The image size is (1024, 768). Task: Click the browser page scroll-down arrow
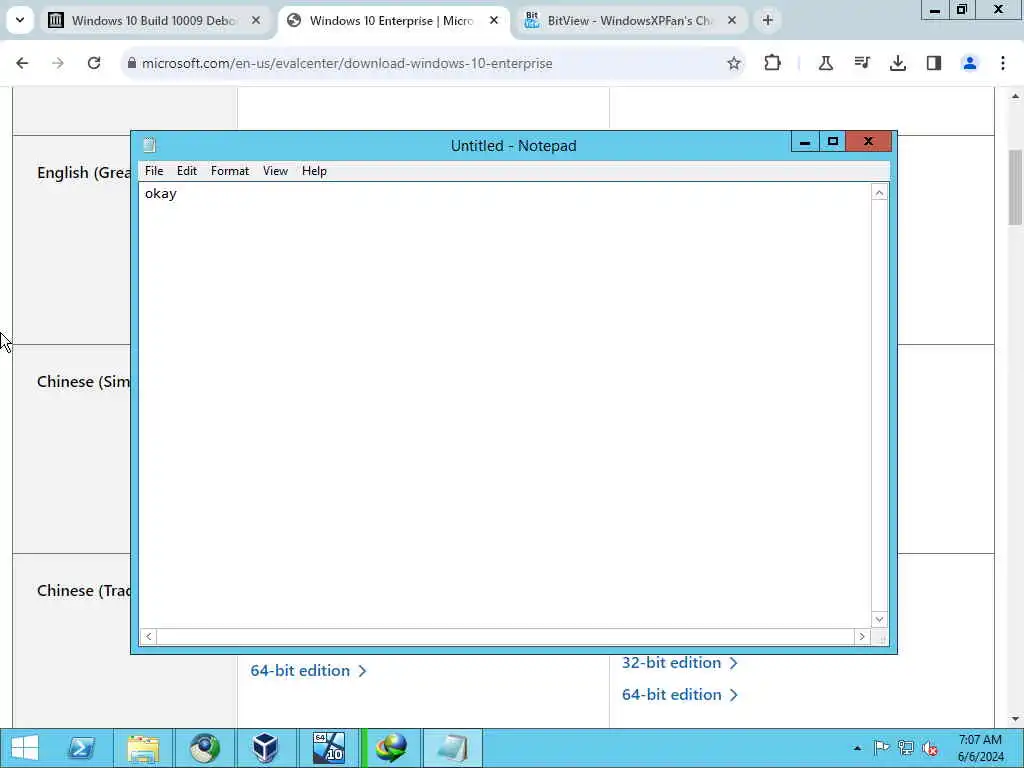[1016, 719]
